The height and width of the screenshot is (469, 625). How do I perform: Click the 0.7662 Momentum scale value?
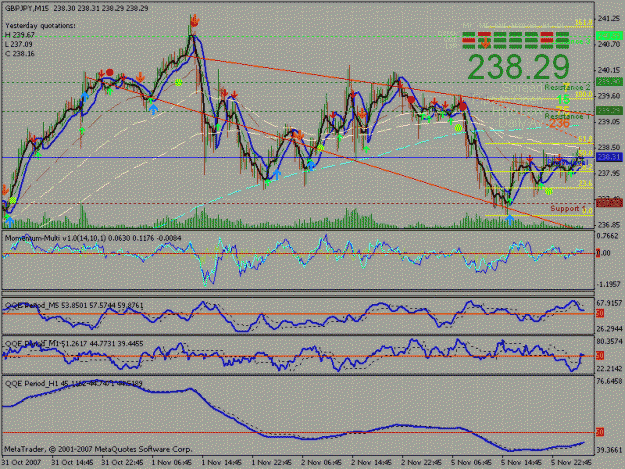pyautogui.click(x=607, y=236)
